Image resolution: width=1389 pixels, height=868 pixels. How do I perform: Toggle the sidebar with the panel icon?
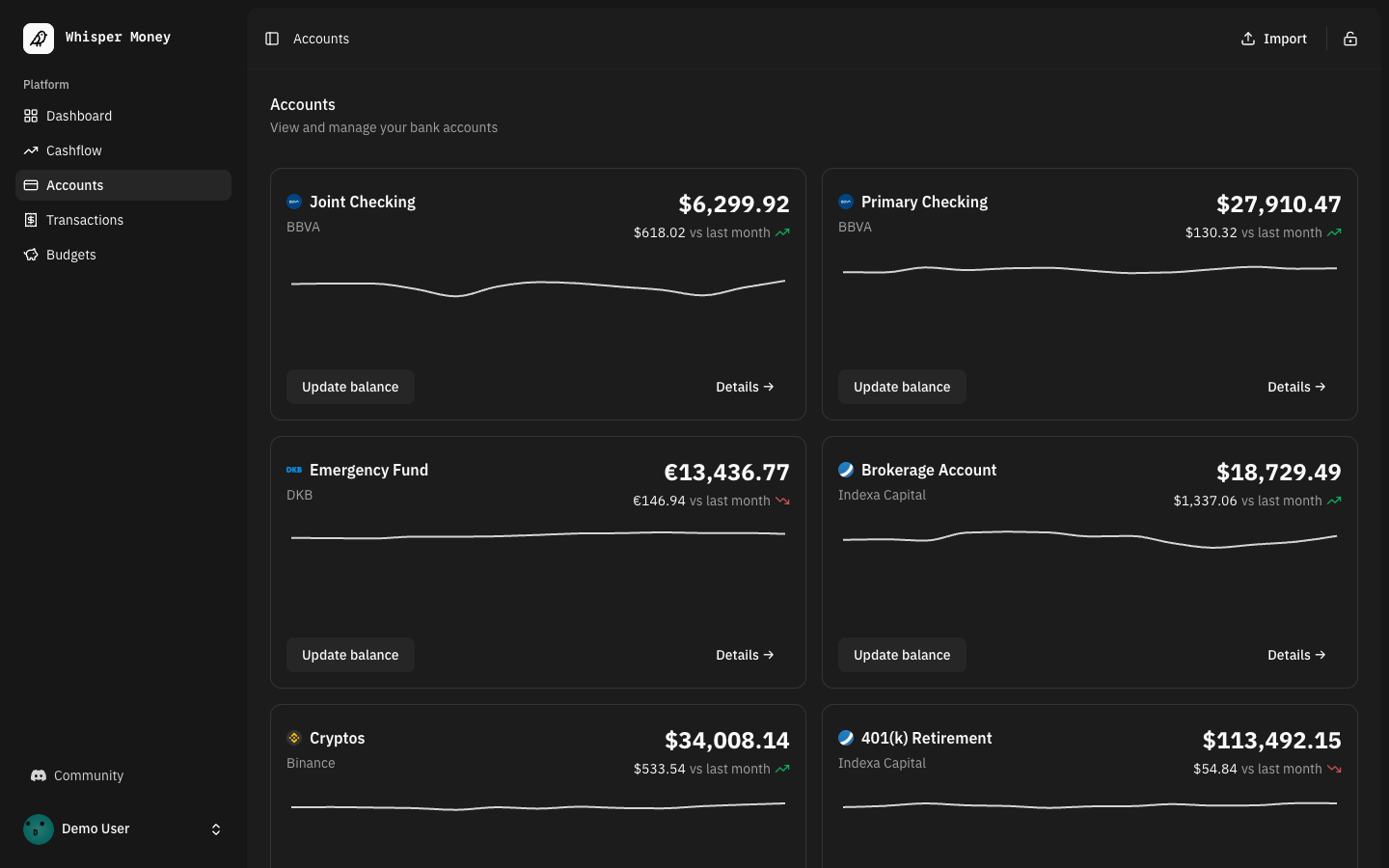coord(272,39)
